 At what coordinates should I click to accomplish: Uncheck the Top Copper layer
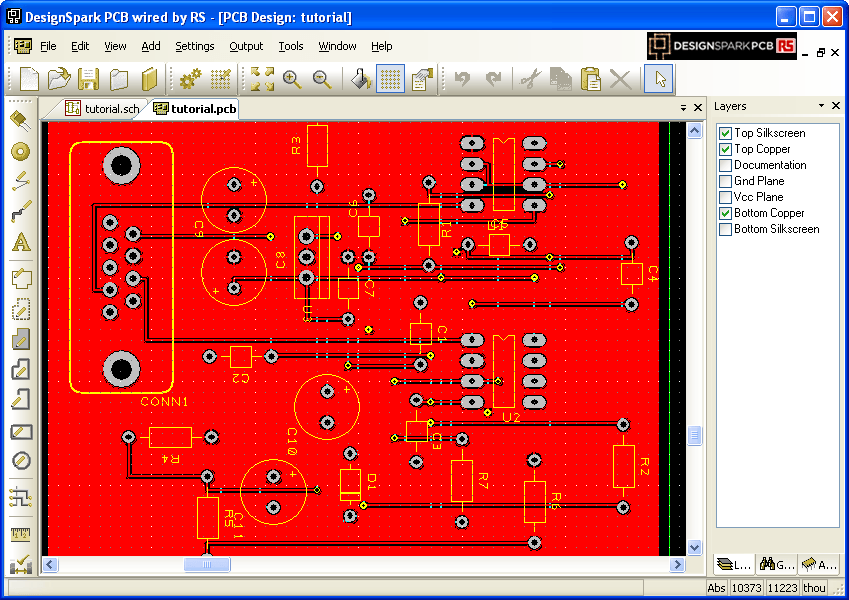725,149
